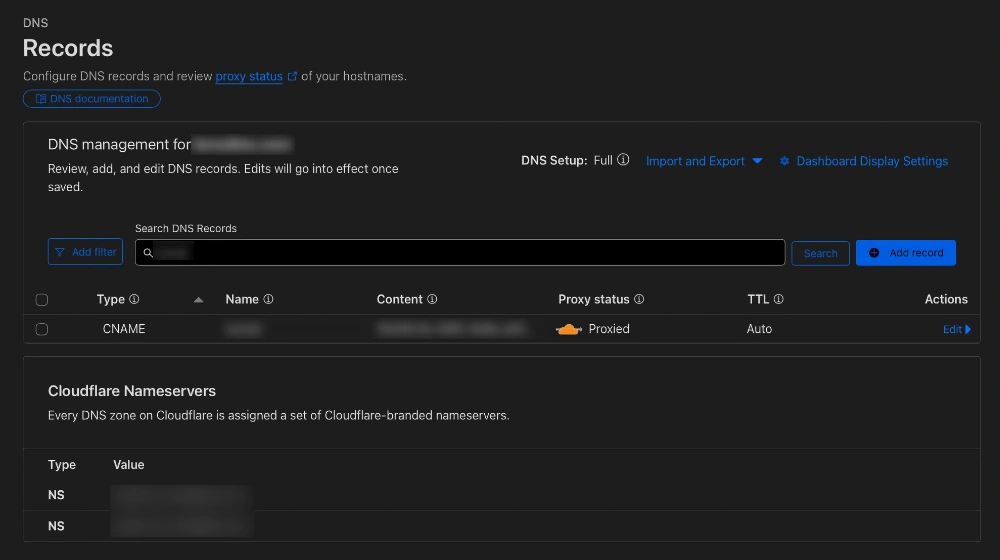Click the TTL column header text
The image size is (1000, 560).
tap(758, 299)
